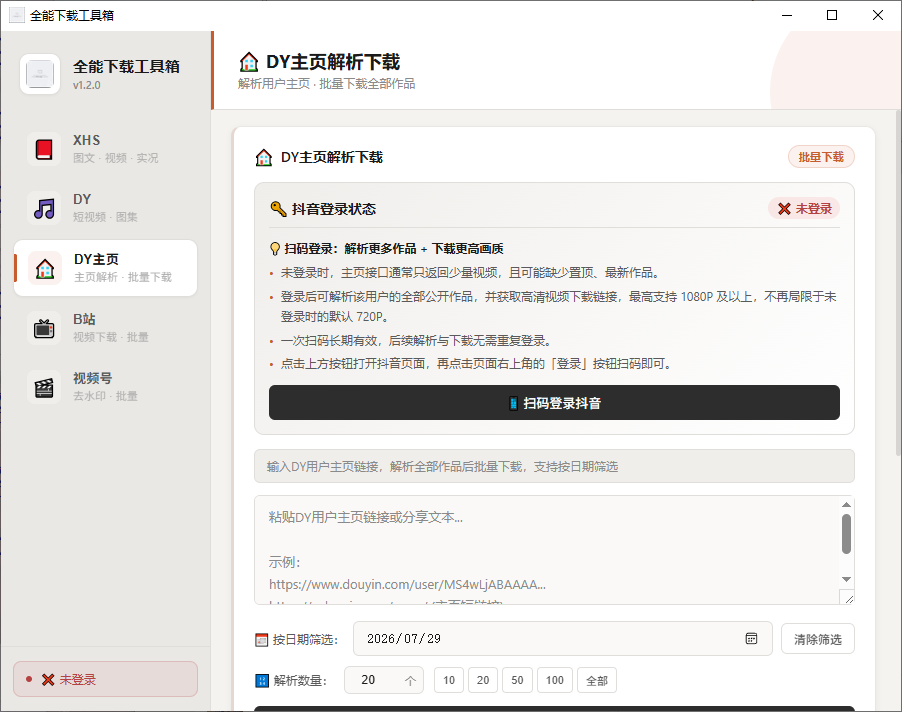Click the date filter field 2026/07/29

[x=563, y=638]
